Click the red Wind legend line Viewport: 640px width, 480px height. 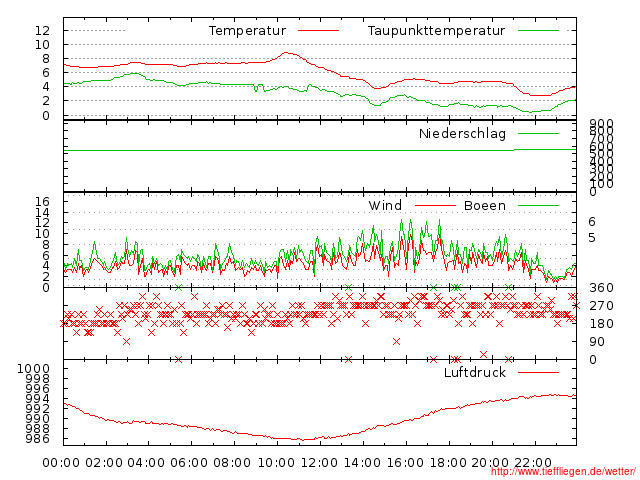[435, 205]
